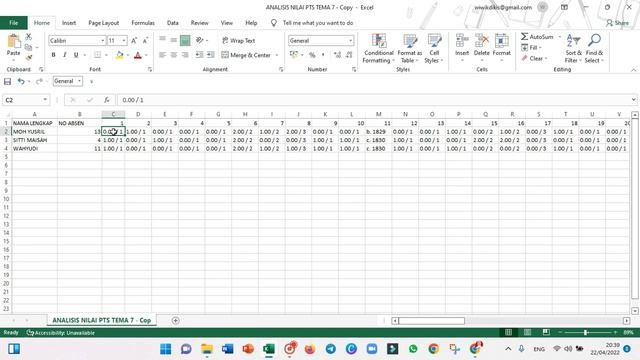Apply the fill color bucket
The width and height of the screenshot is (640, 360).
[x=119, y=55]
